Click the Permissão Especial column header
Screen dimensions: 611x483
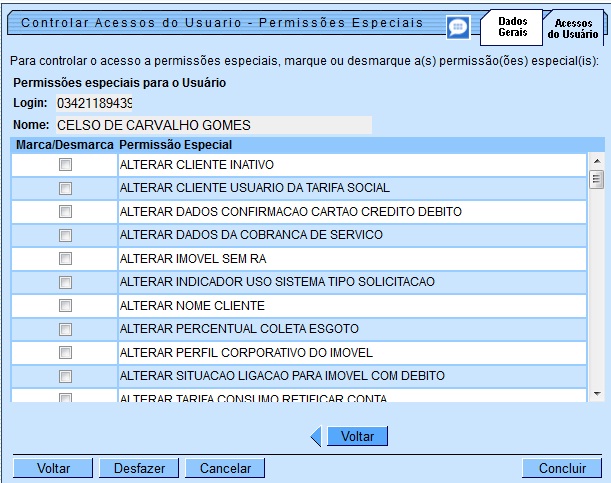175,145
